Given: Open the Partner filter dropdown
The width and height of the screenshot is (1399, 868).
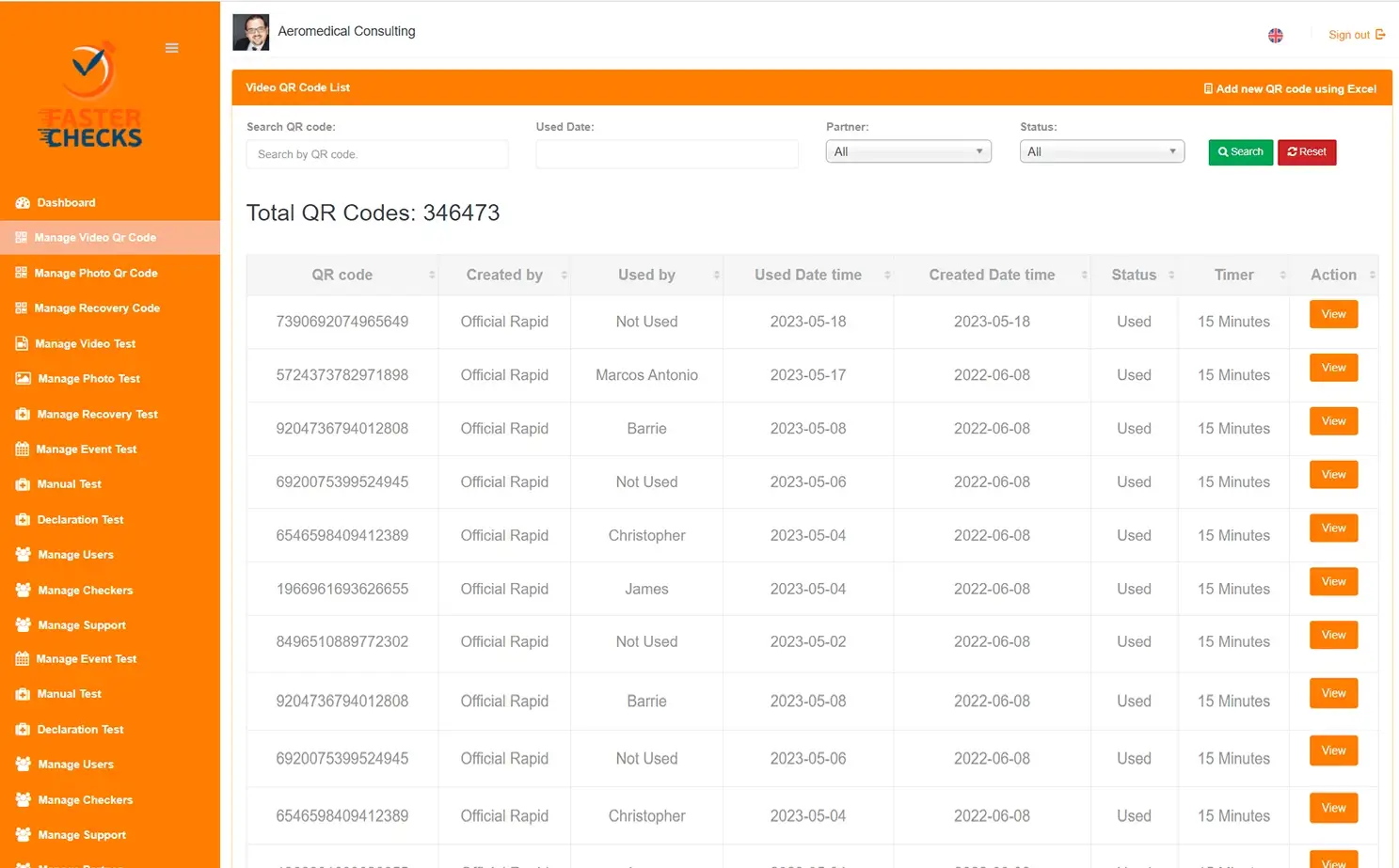Looking at the screenshot, I should point(908,150).
